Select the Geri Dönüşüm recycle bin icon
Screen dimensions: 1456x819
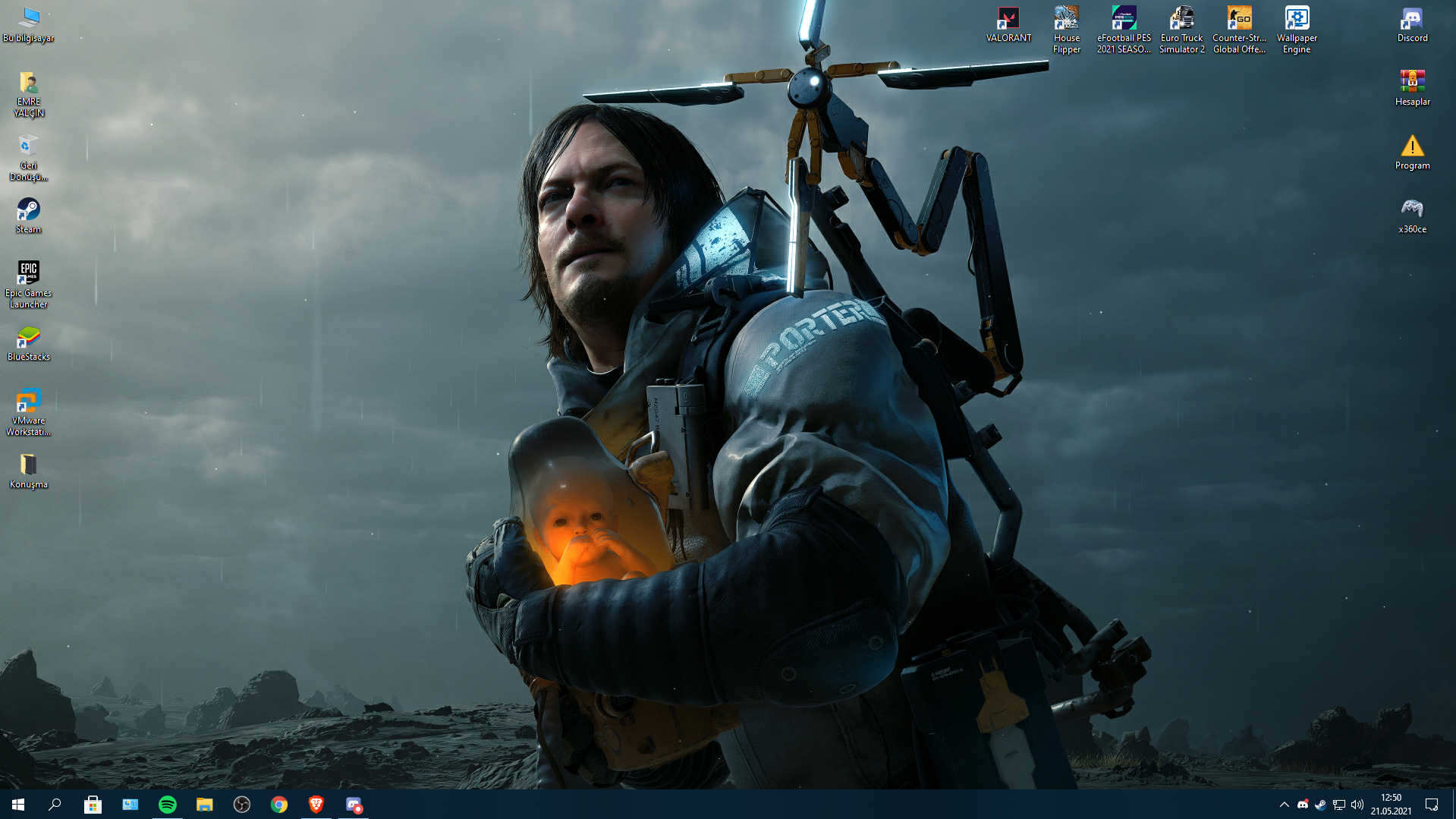[x=29, y=159]
